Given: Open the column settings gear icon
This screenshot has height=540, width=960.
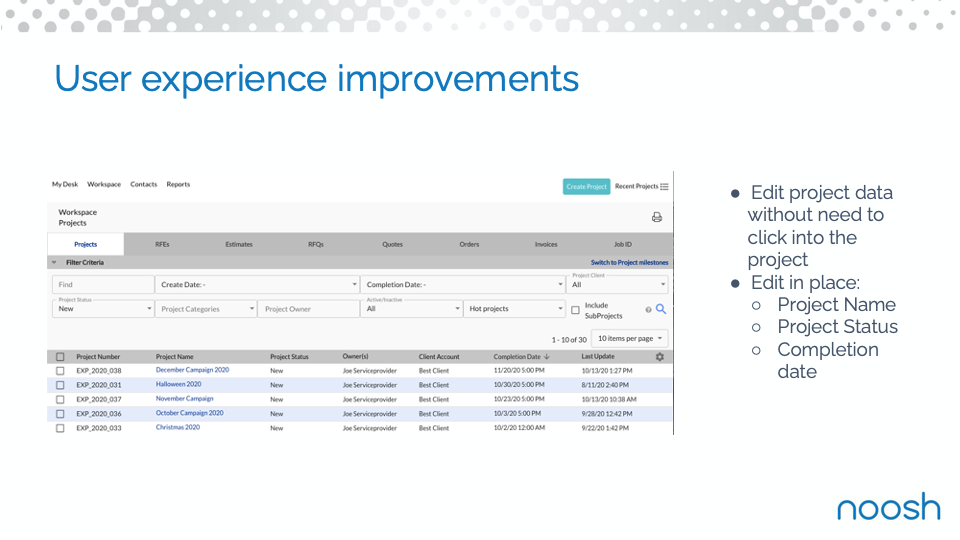Looking at the screenshot, I should tap(659, 357).
